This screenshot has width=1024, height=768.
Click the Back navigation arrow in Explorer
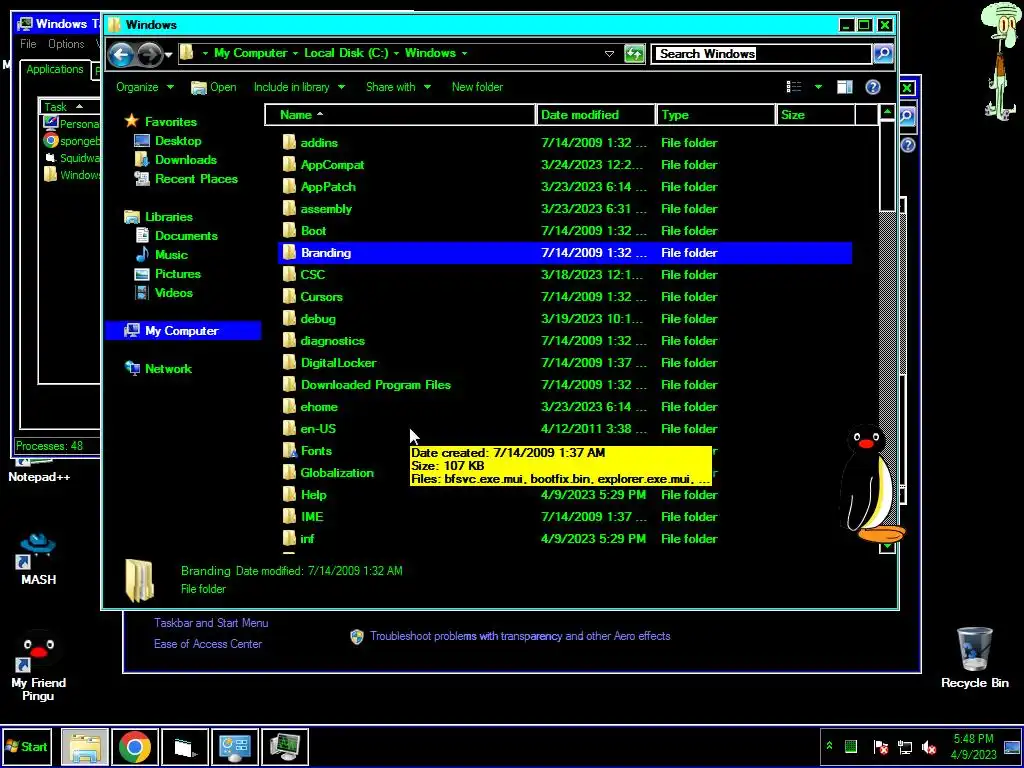coord(121,54)
